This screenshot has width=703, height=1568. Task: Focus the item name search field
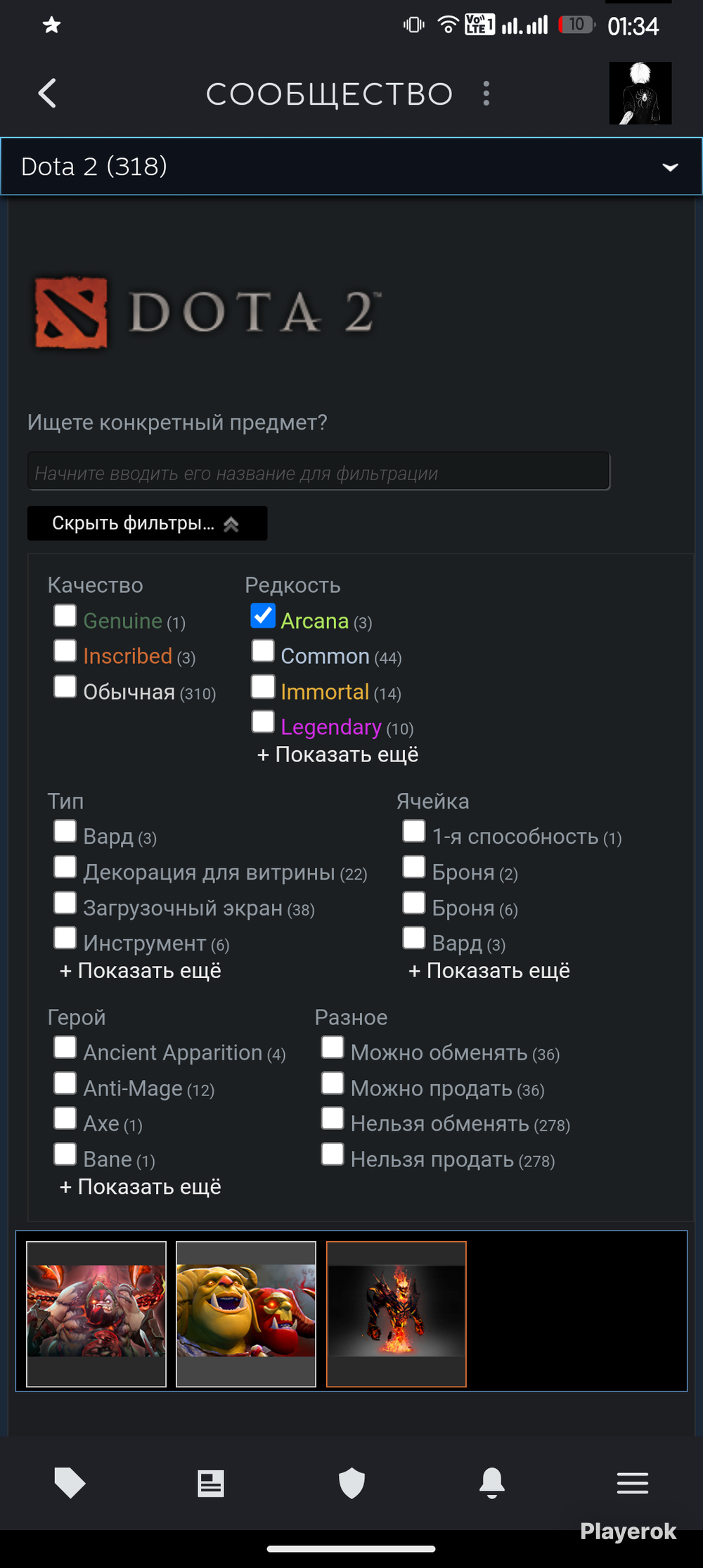click(x=318, y=471)
